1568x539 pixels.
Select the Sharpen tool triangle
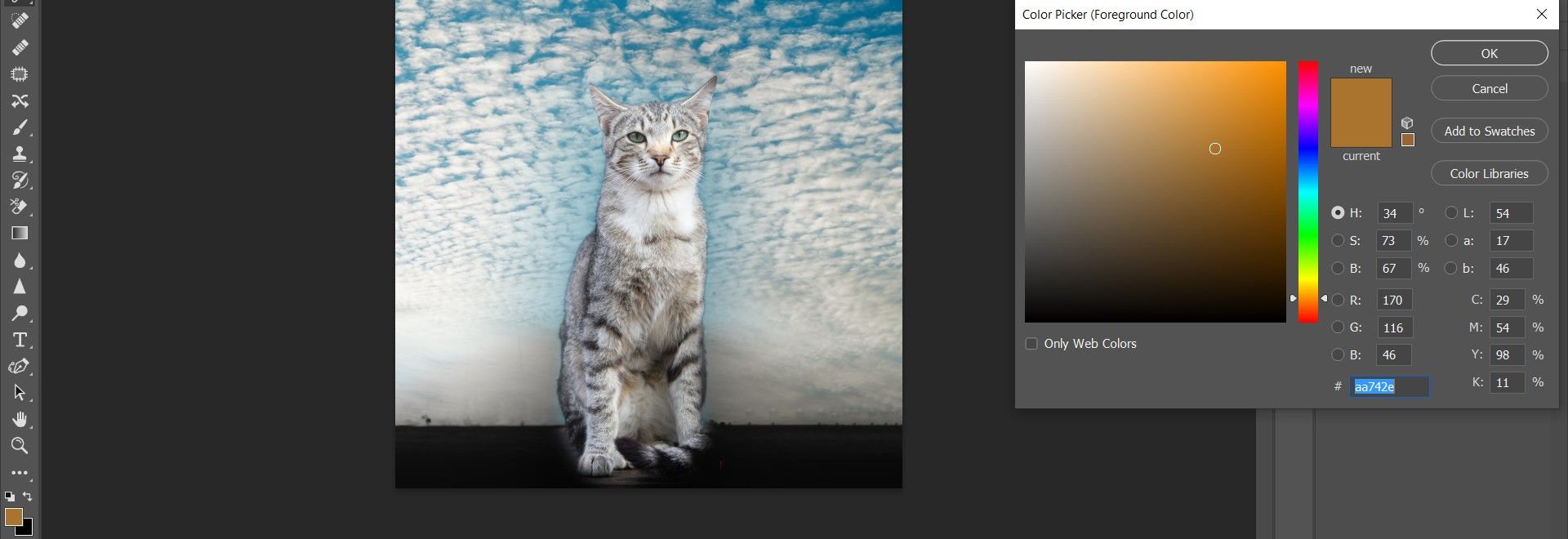tap(20, 287)
